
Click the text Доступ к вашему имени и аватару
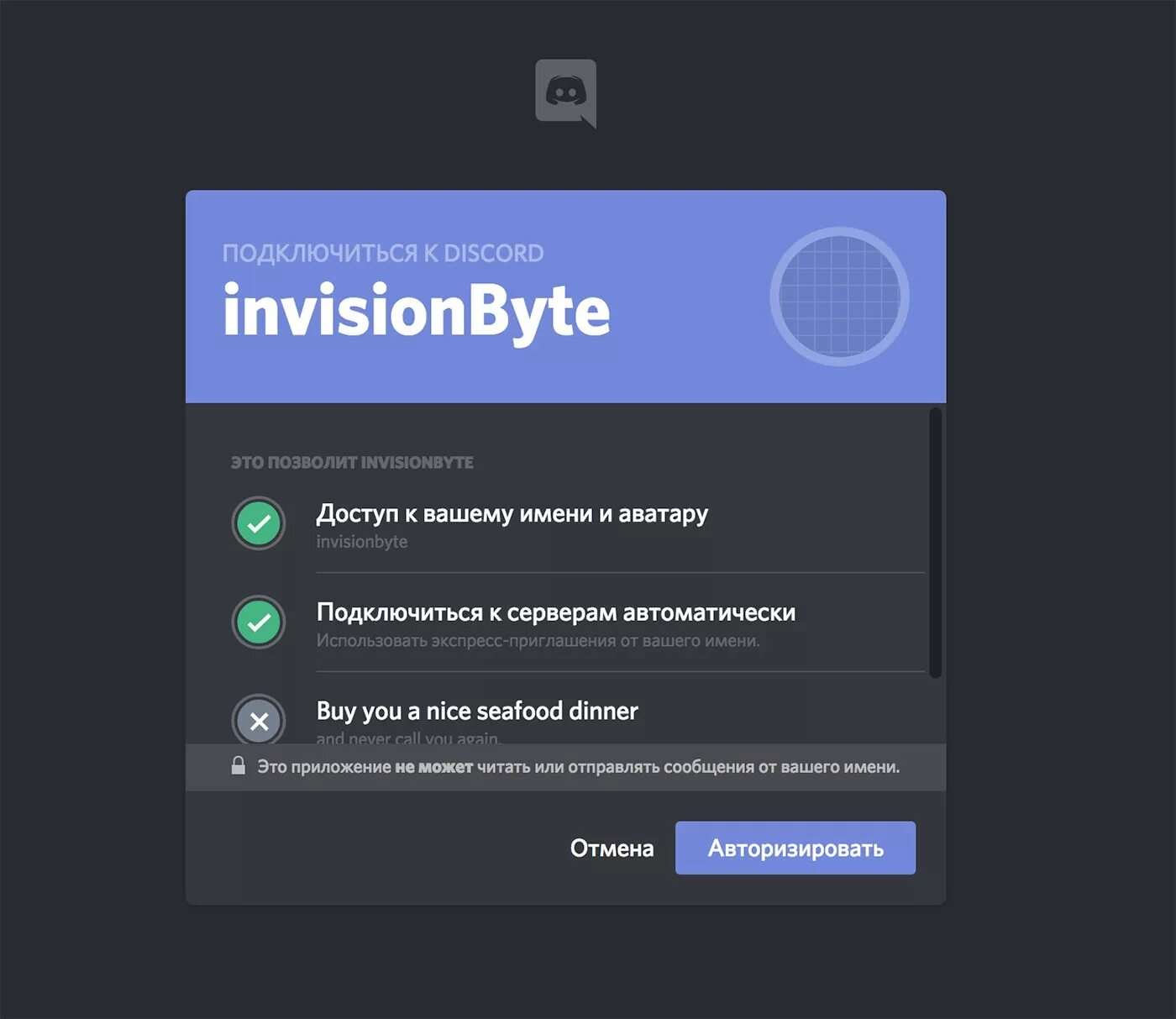pos(512,514)
